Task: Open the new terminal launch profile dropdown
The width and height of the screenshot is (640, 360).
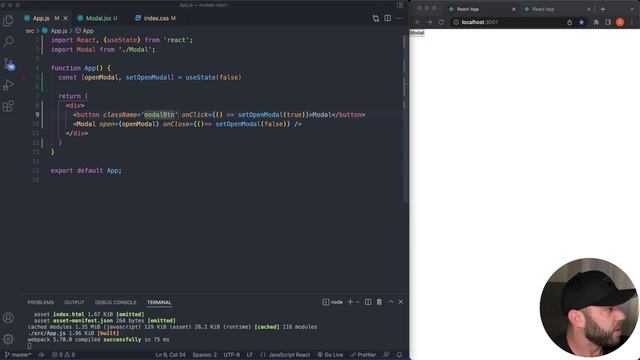Action: point(358,302)
